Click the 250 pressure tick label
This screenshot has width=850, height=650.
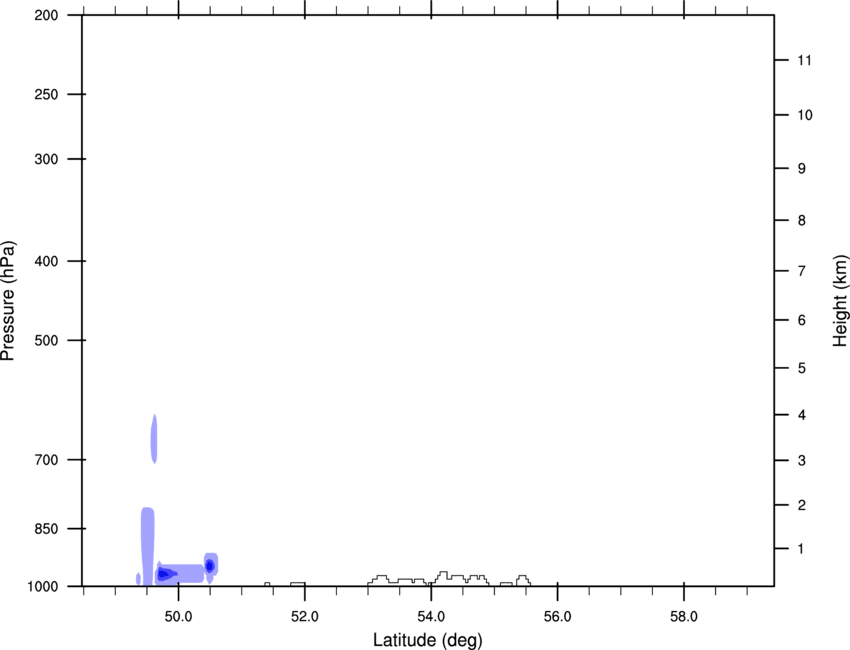pyautogui.click(x=46, y=94)
